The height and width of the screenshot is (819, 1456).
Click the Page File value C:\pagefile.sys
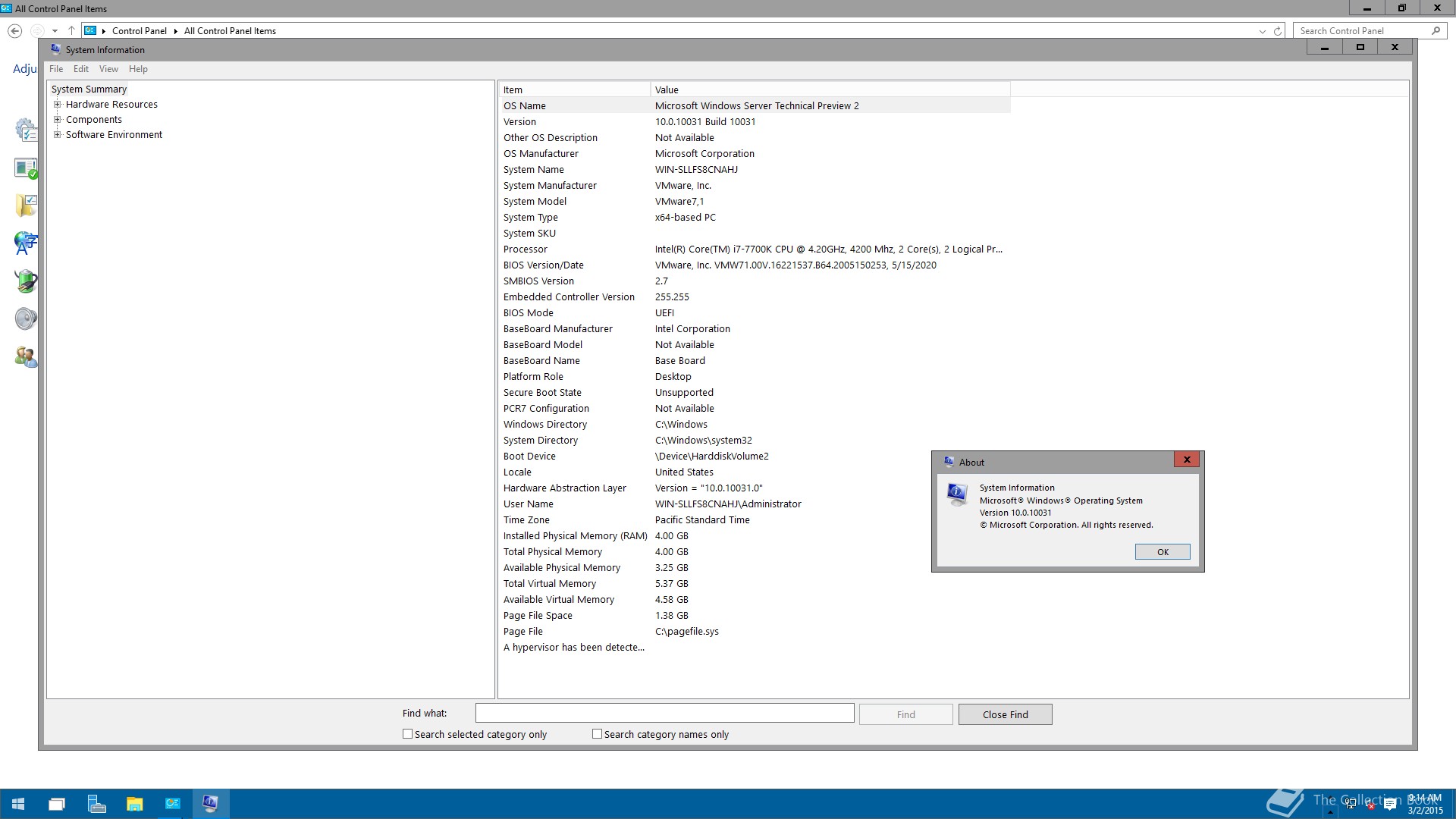[x=686, y=632]
